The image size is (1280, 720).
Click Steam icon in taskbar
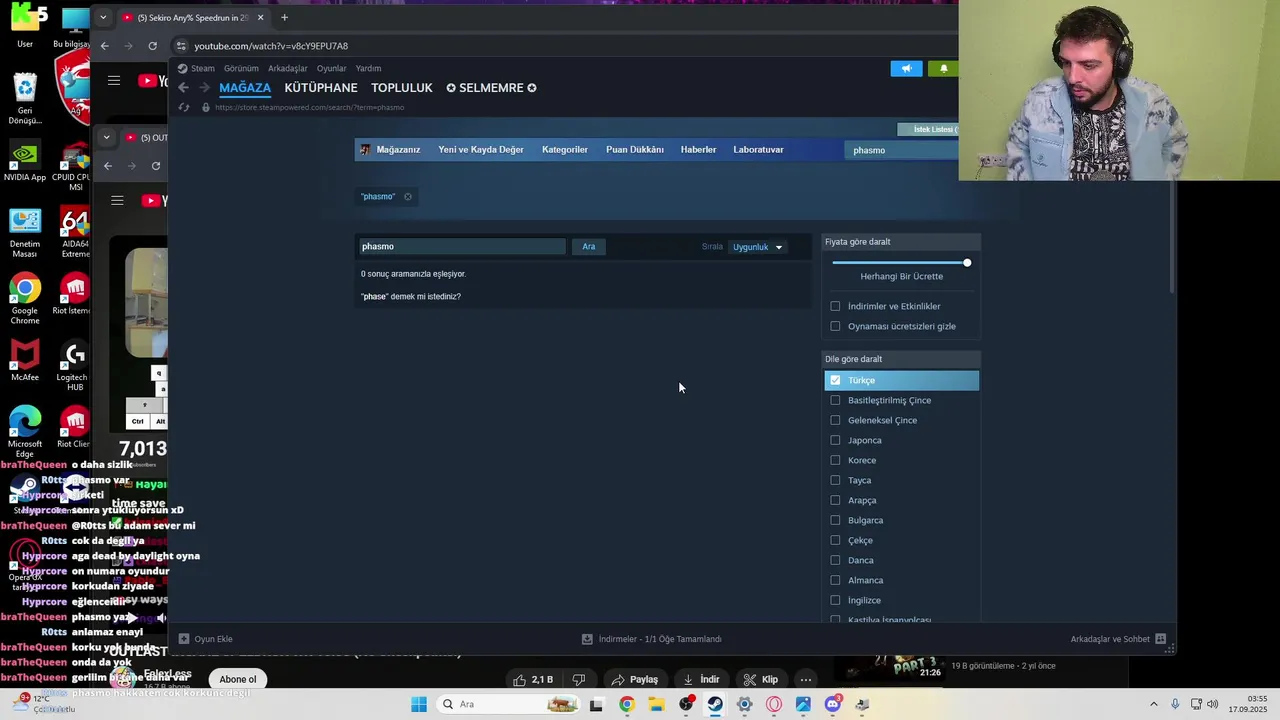[715, 704]
